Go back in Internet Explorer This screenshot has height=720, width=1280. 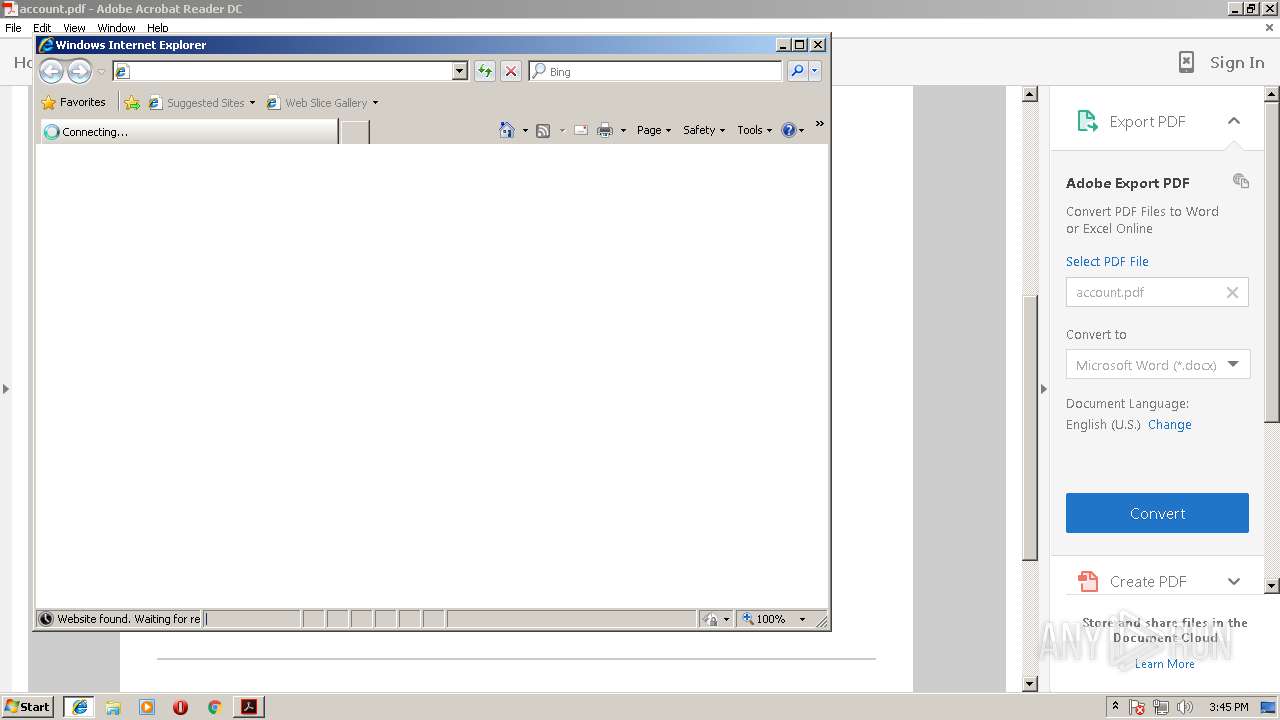pyautogui.click(x=51, y=71)
